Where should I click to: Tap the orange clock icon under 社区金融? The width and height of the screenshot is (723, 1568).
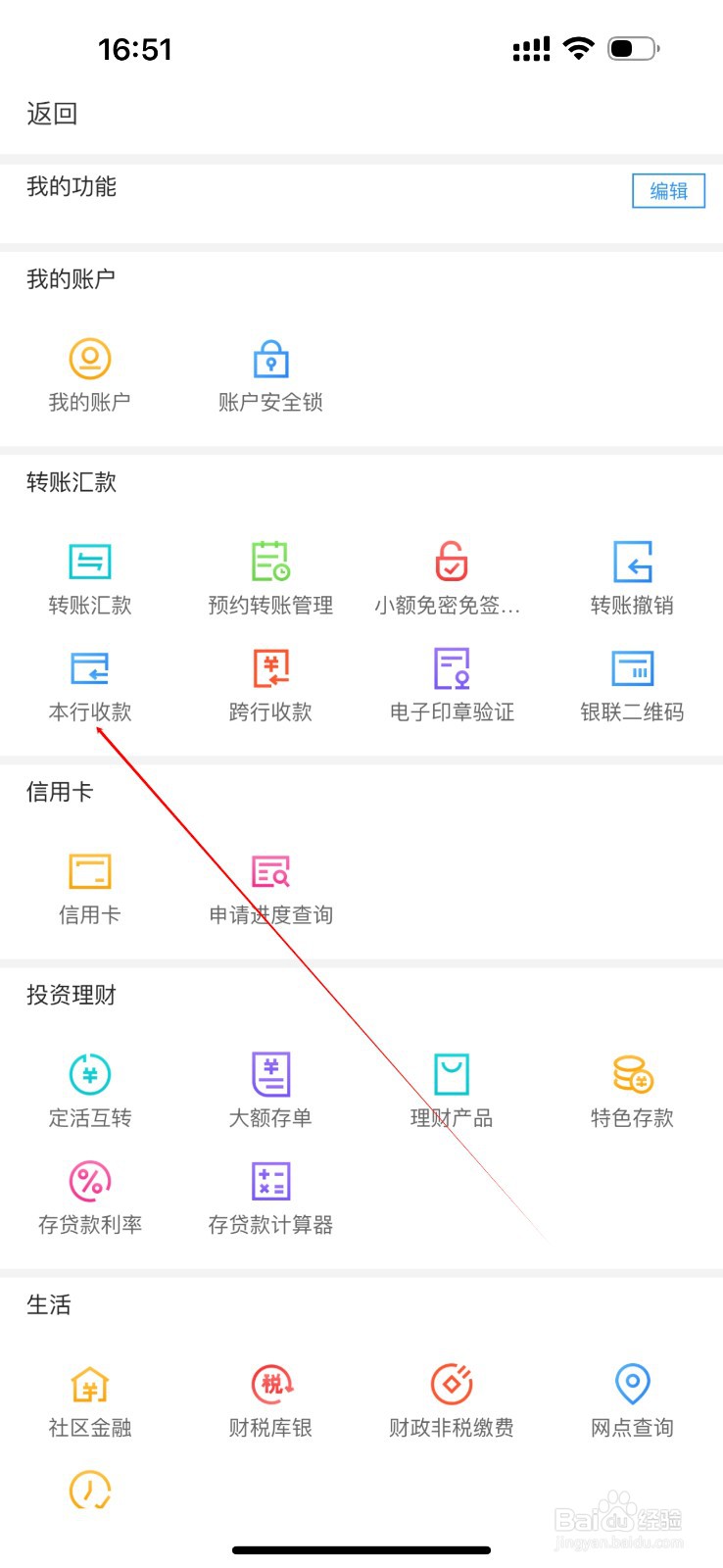(x=90, y=1490)
